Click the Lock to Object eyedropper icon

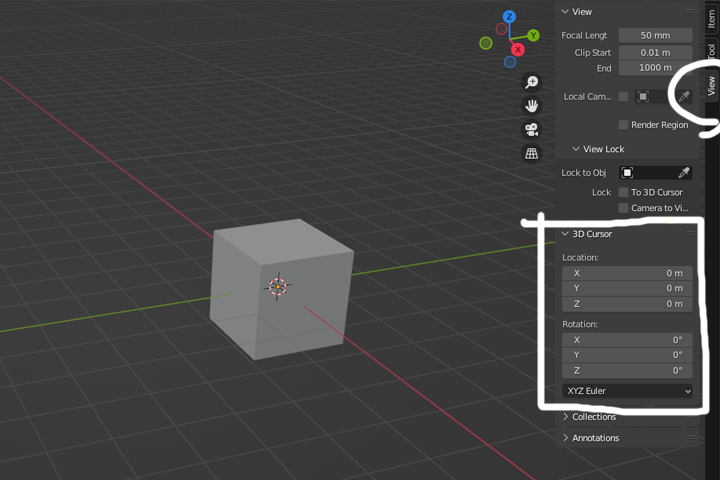pyautogui.click(x=684, y=173)
